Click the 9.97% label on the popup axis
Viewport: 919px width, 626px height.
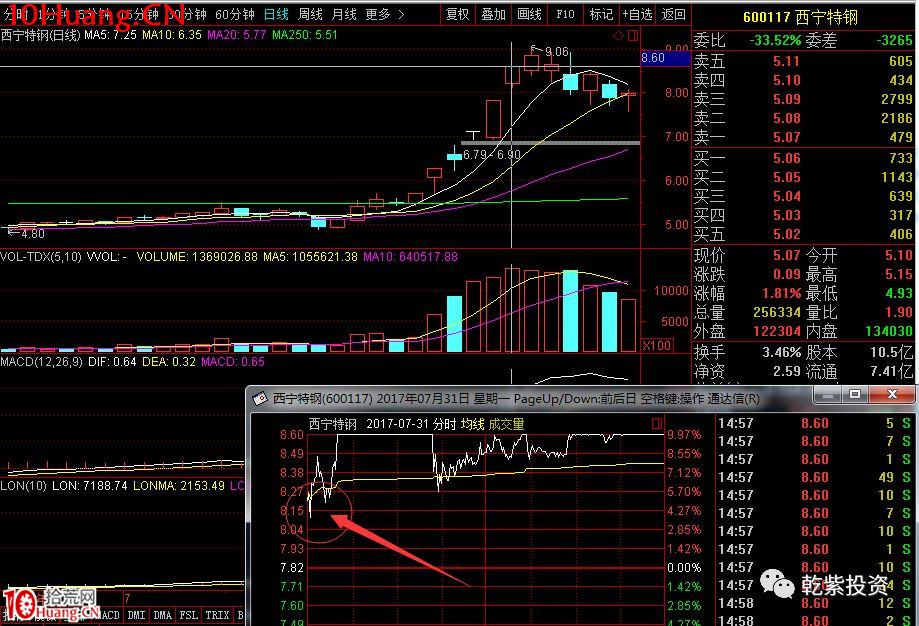(x=684, y=435)
